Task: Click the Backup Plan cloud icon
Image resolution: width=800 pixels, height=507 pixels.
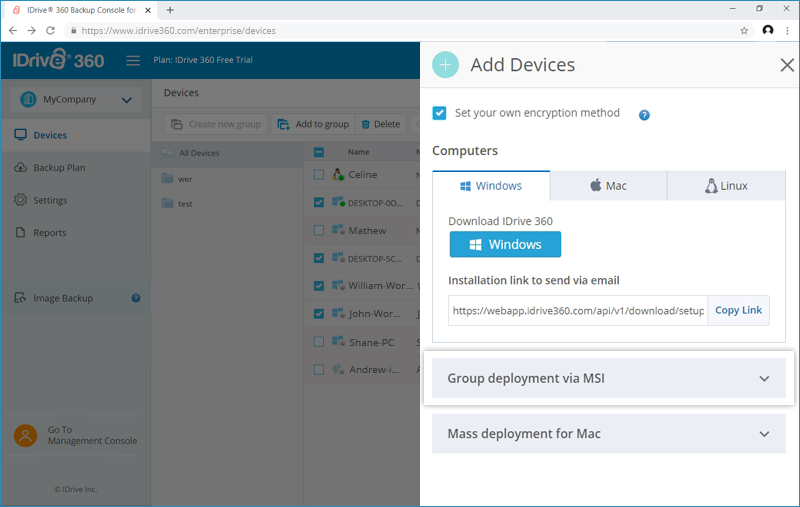Action: (x=20, y=167)
